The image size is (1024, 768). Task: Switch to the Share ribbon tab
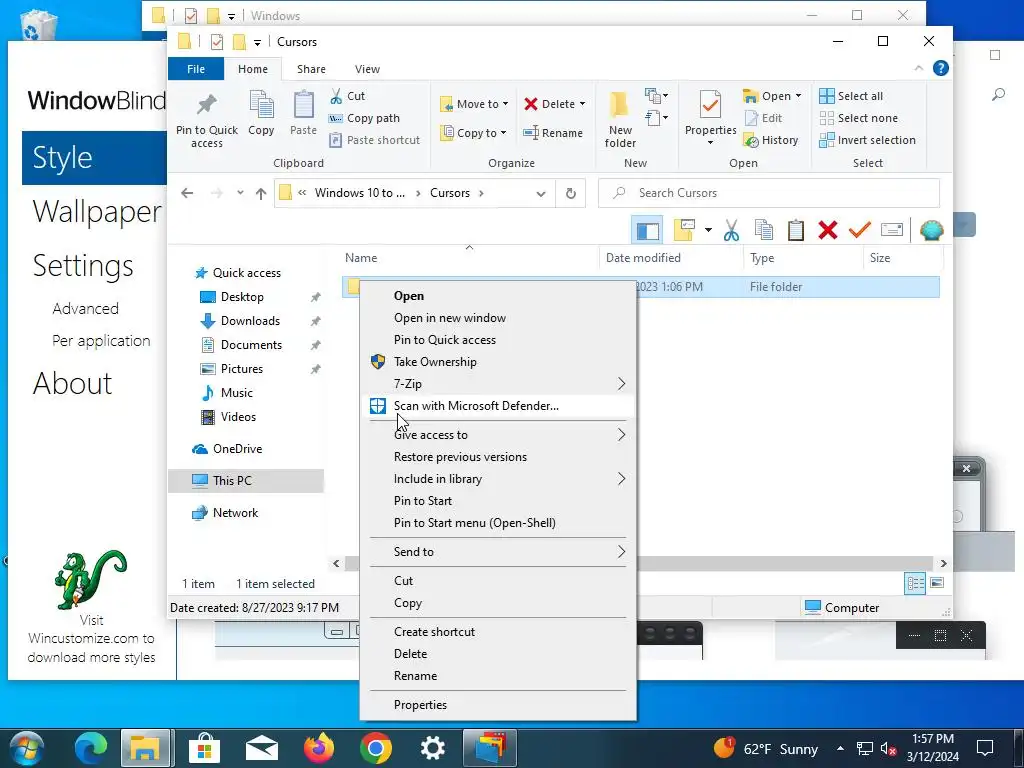pos(311,69)
